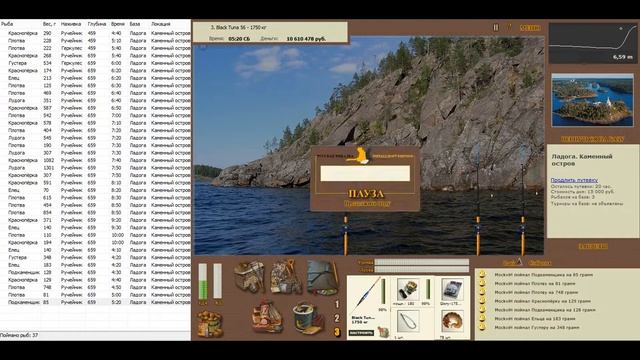640x360 pixels.
Task: Switch to the События events tab
Action: pyautogui.click(x=540, y=263)
